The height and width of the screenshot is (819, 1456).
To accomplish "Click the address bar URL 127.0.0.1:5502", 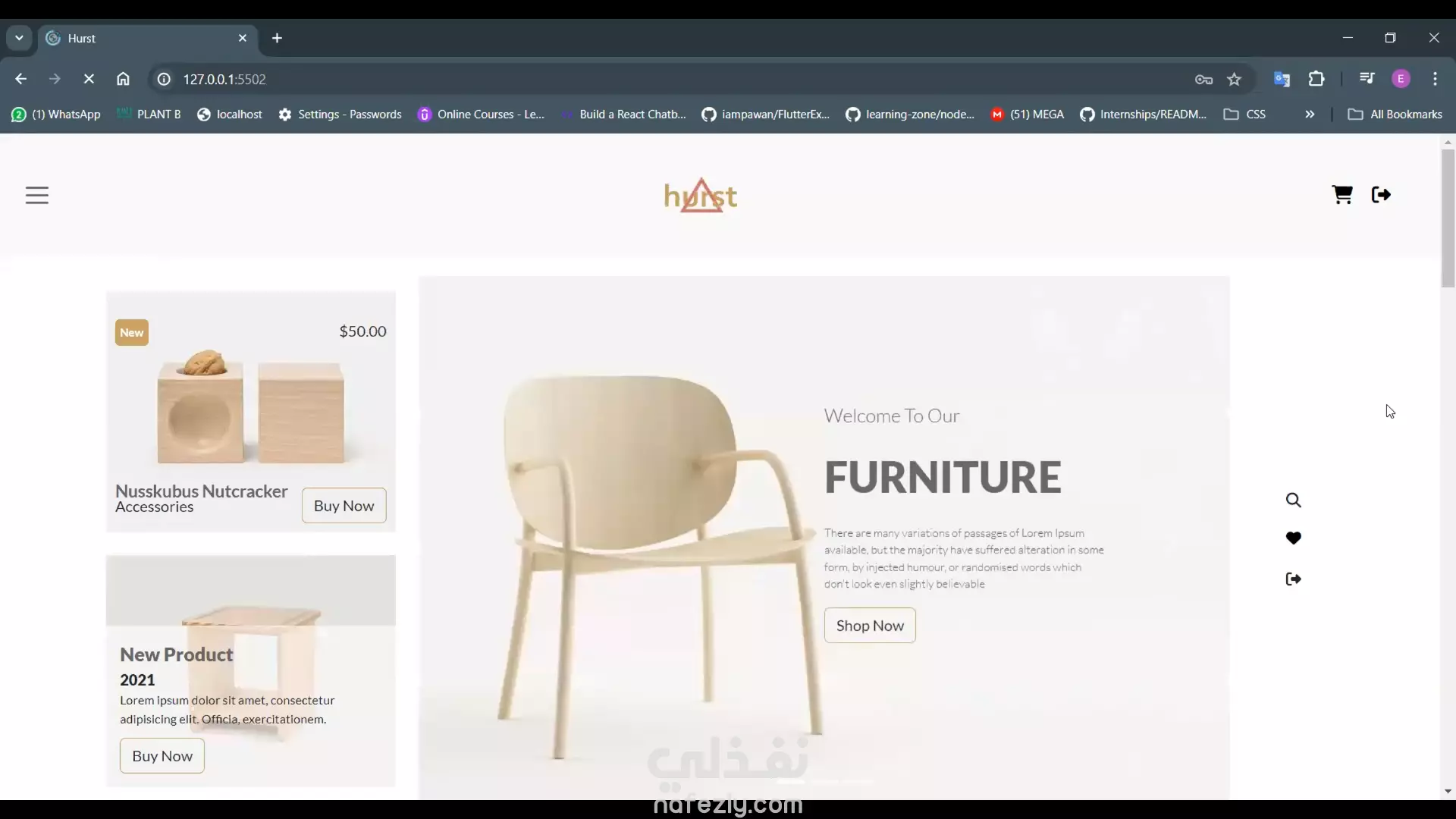I will [x=224, y=79].
